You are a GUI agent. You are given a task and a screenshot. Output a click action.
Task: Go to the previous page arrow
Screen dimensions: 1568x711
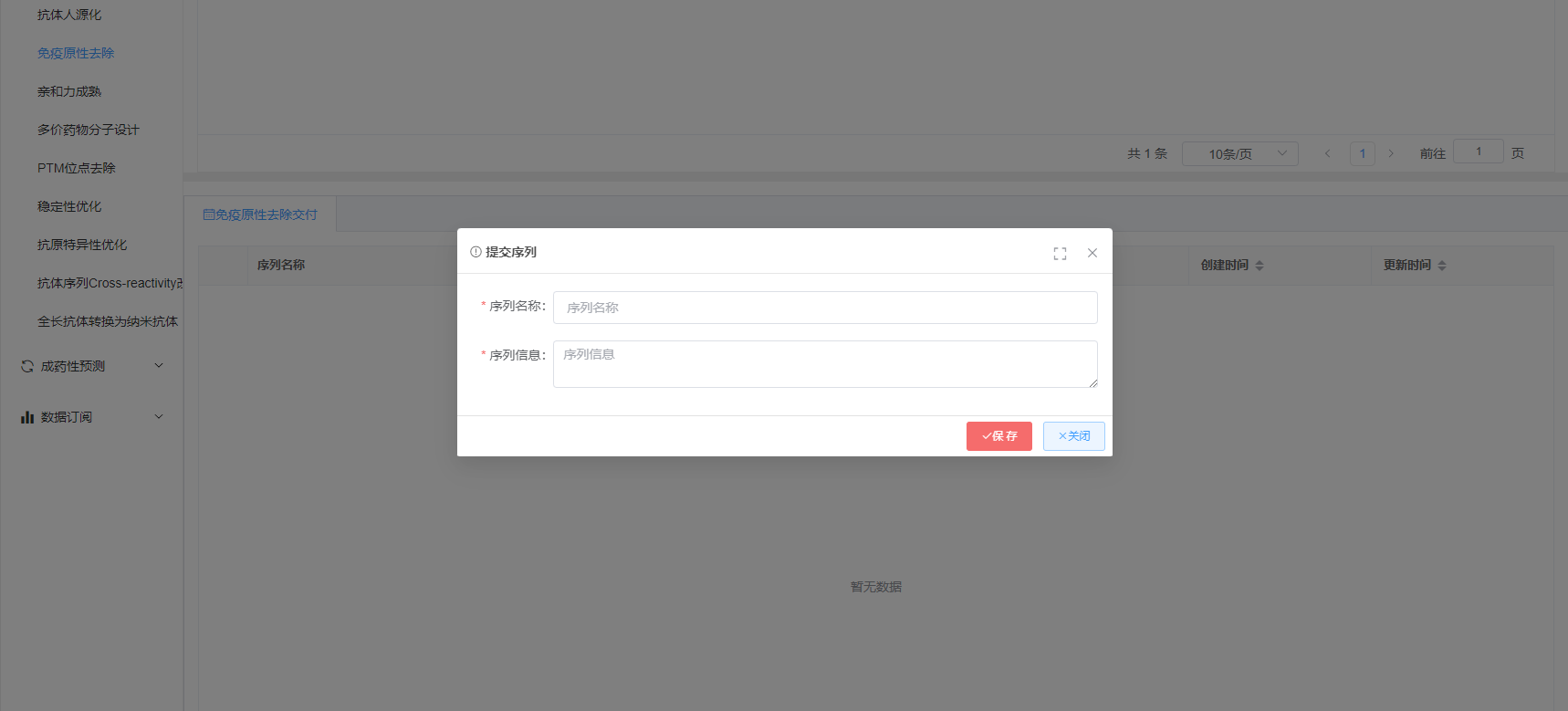pos(1328,153)
